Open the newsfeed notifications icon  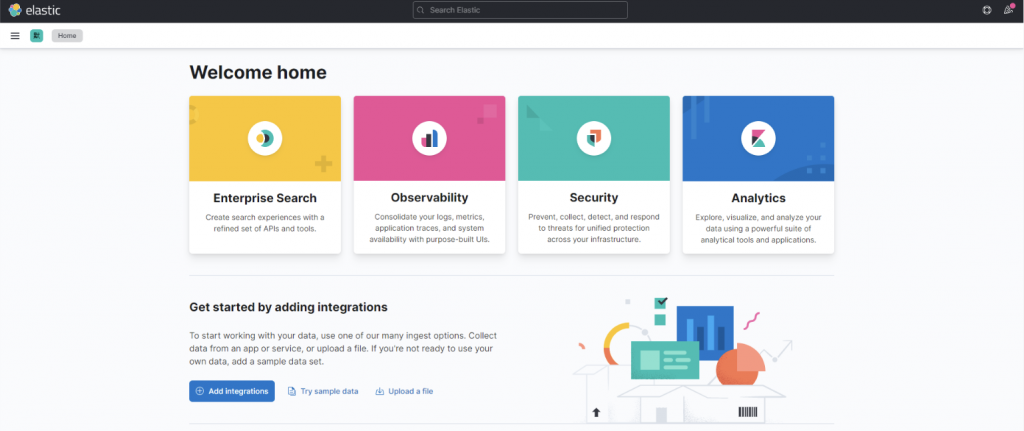coord(1008,10)
